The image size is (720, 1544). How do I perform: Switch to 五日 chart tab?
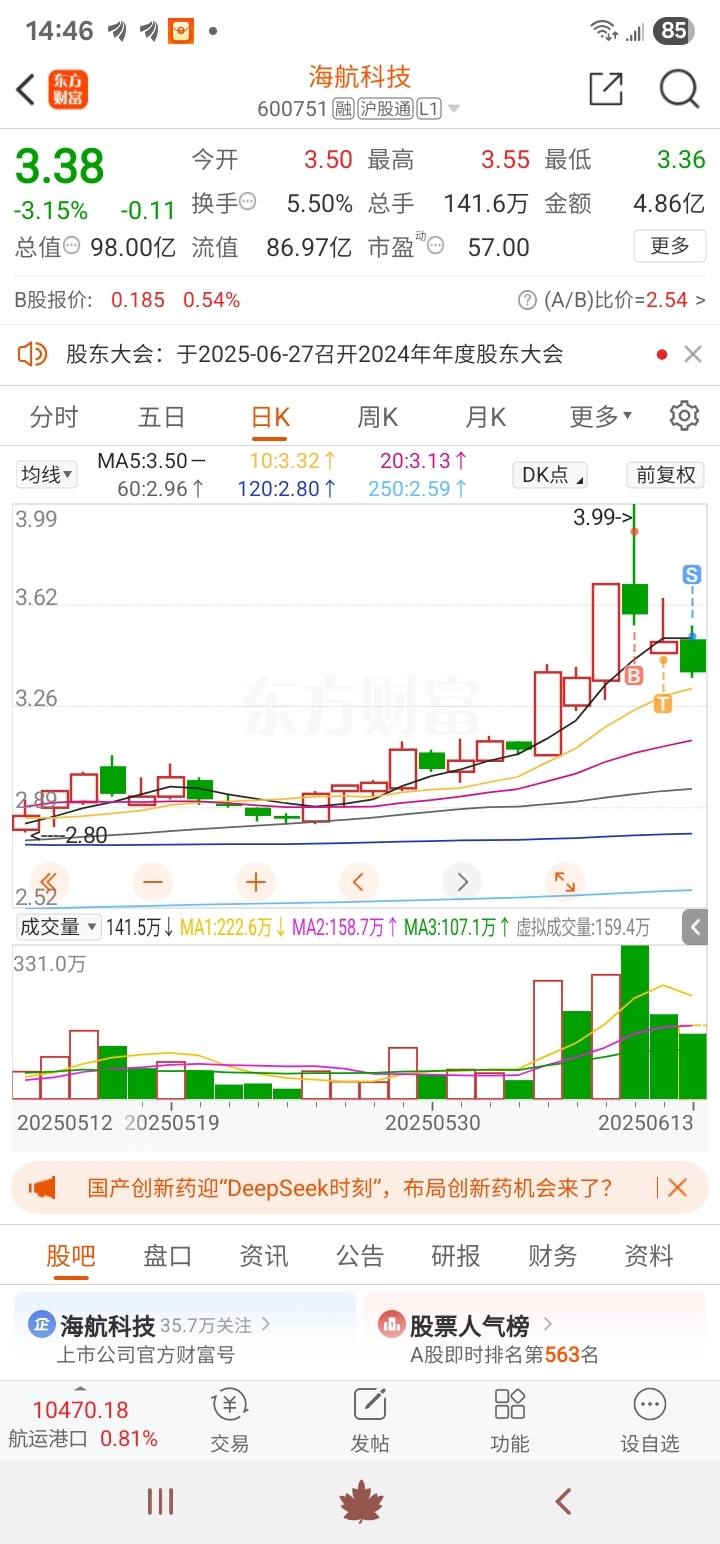coord(162,417)
